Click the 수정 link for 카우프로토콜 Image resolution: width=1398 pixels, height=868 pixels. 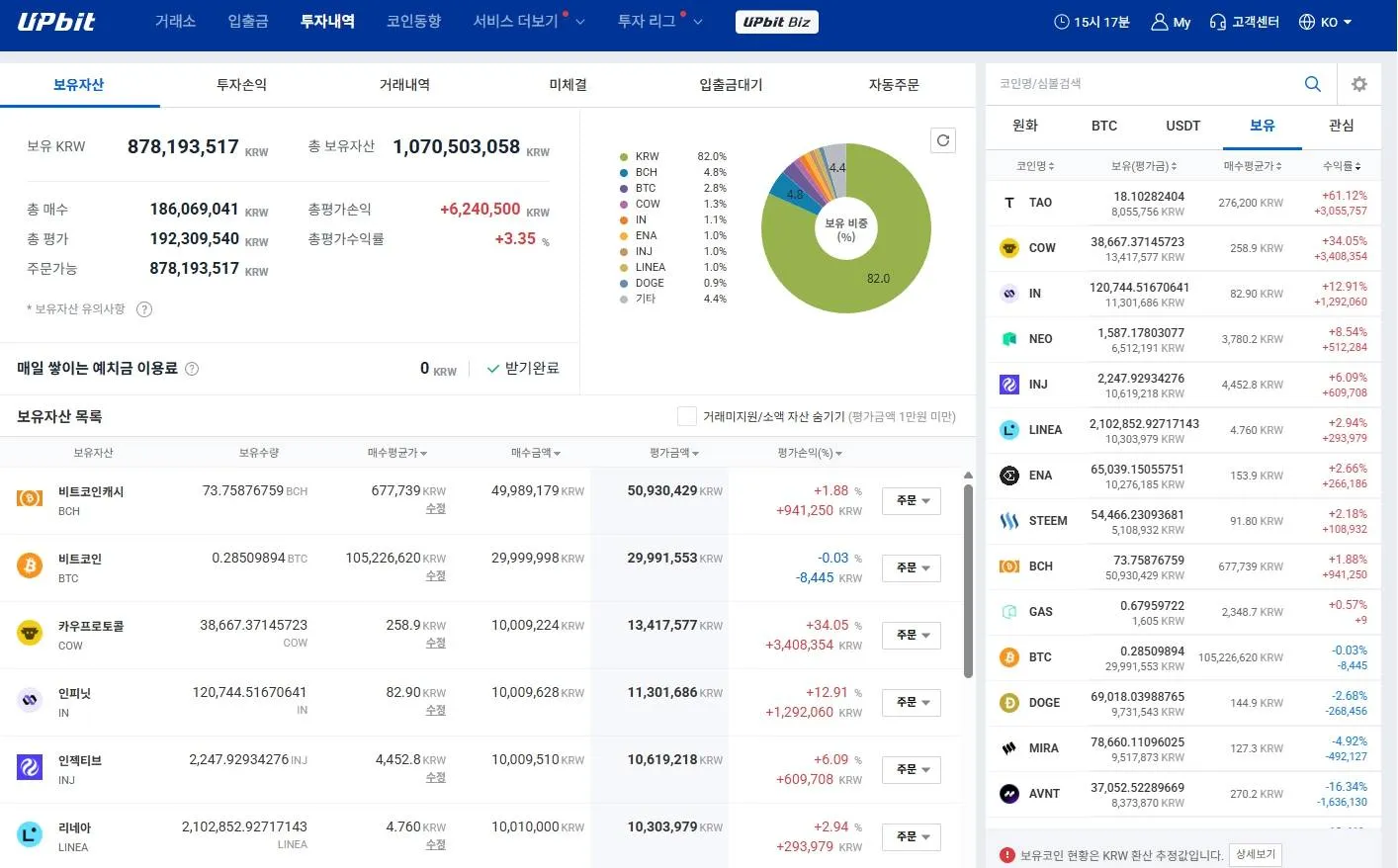point(435,643)
